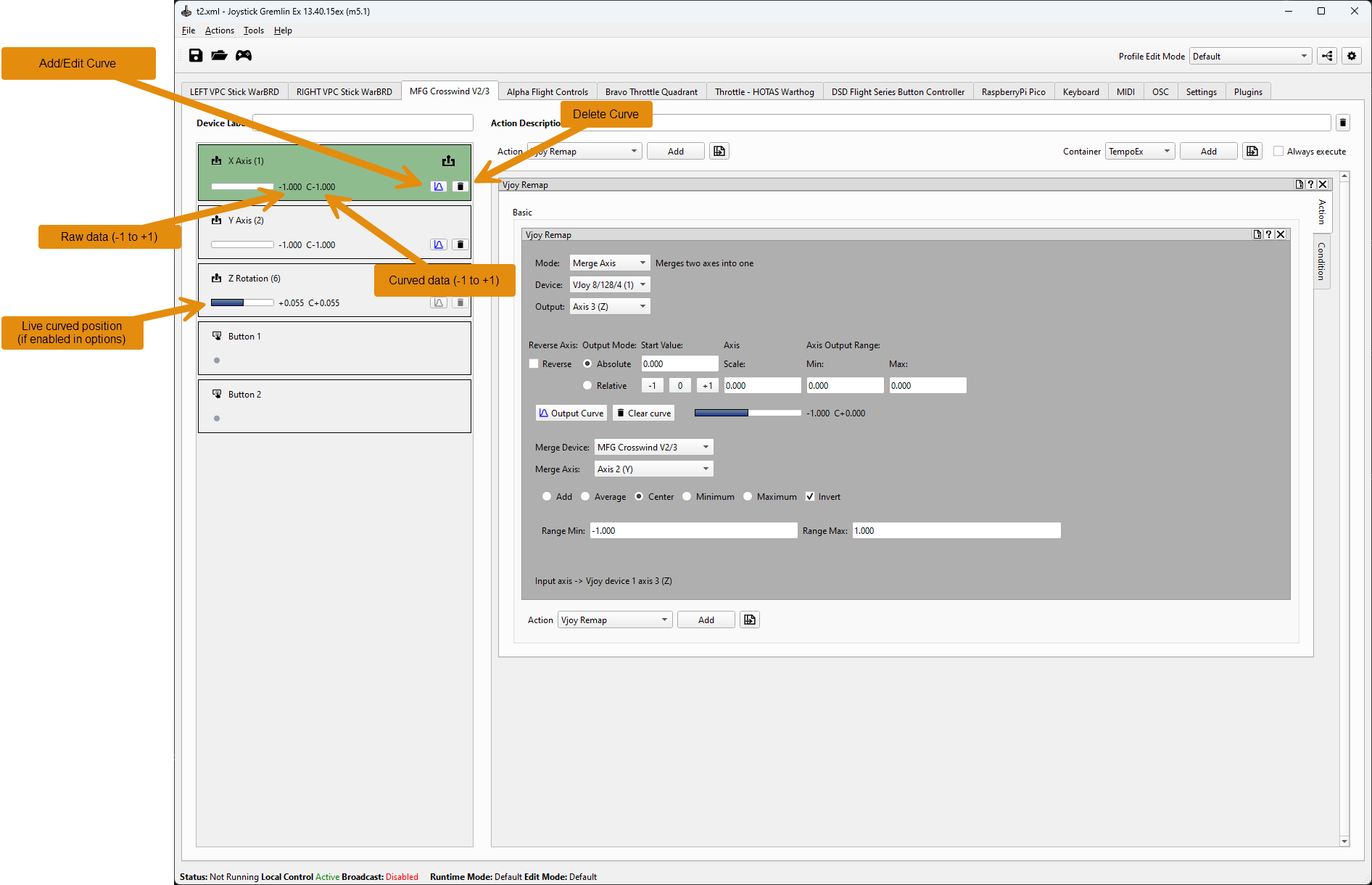Screen dimensions: 1372x885
Task: Delete the Z Rotation (6) curve
Action: point(460,302)
